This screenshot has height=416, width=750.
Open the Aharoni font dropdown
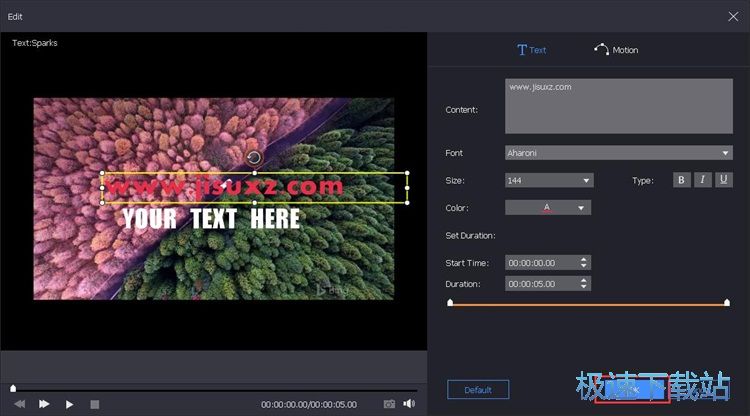(x=618, y=153)
